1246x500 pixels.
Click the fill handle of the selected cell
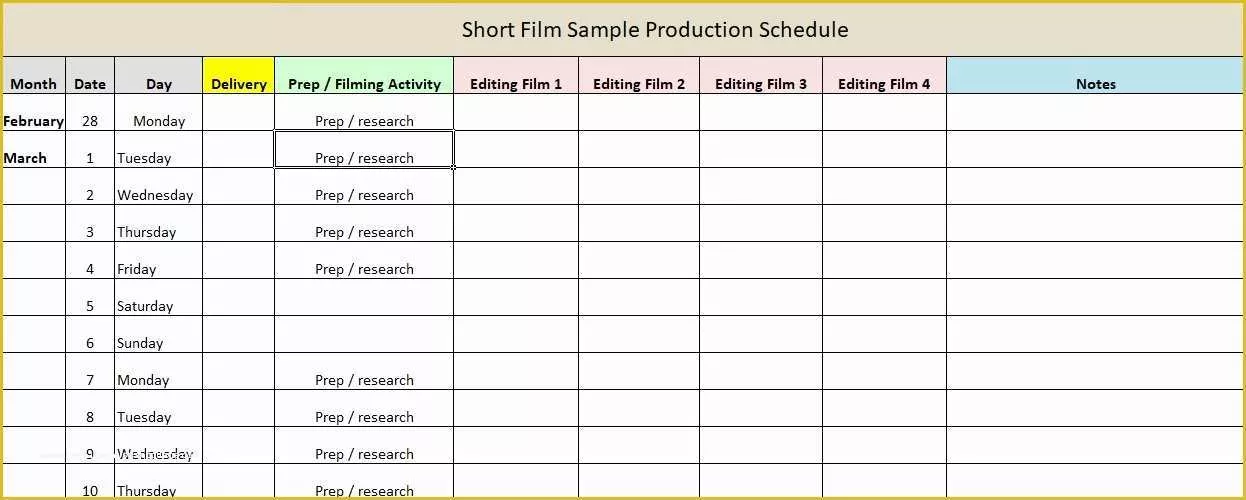click(454, 167)
